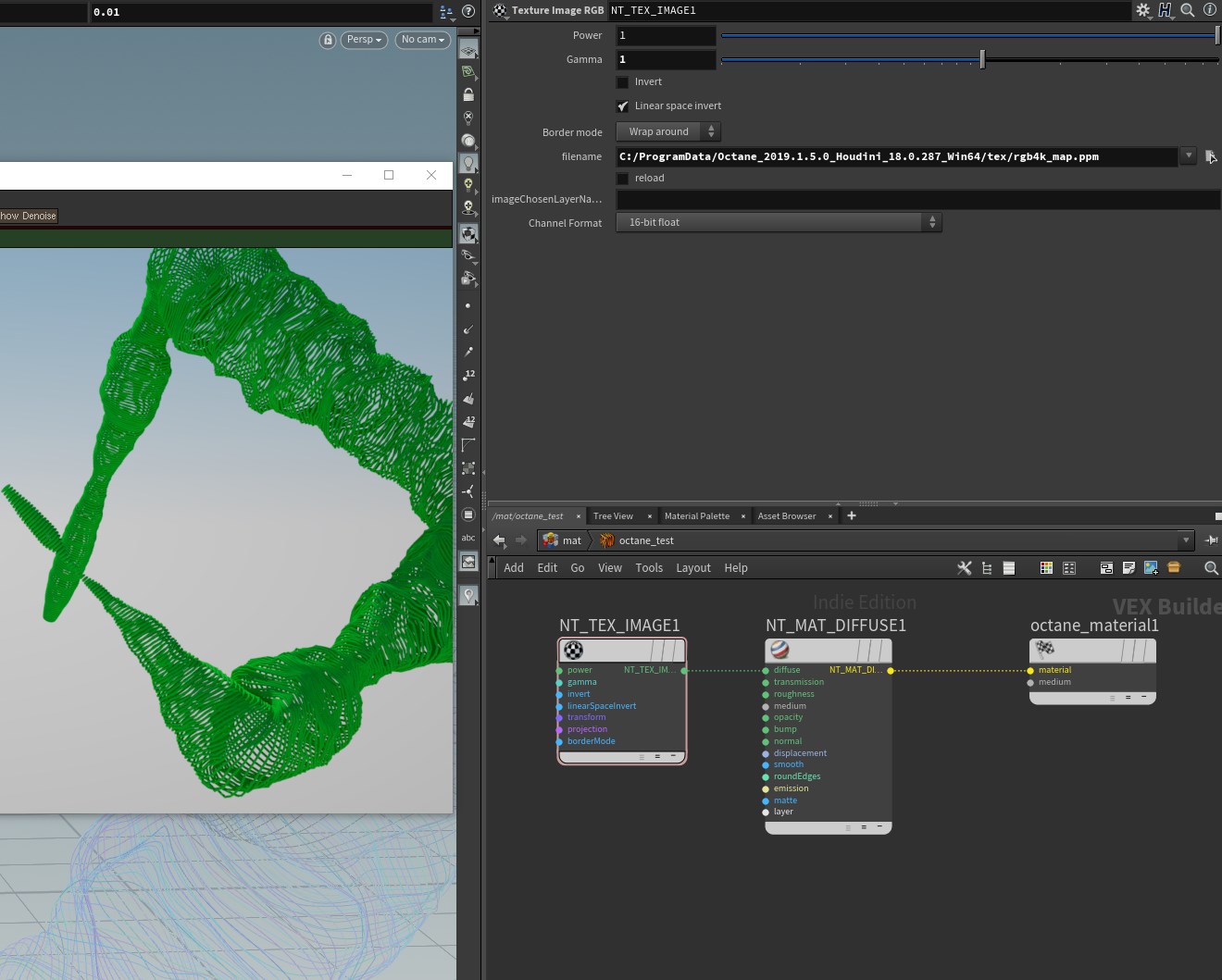Click the find node magnifier icon
Image resolution: width=1222 pixels, height=980 pixels.
tap(1210, 568)
